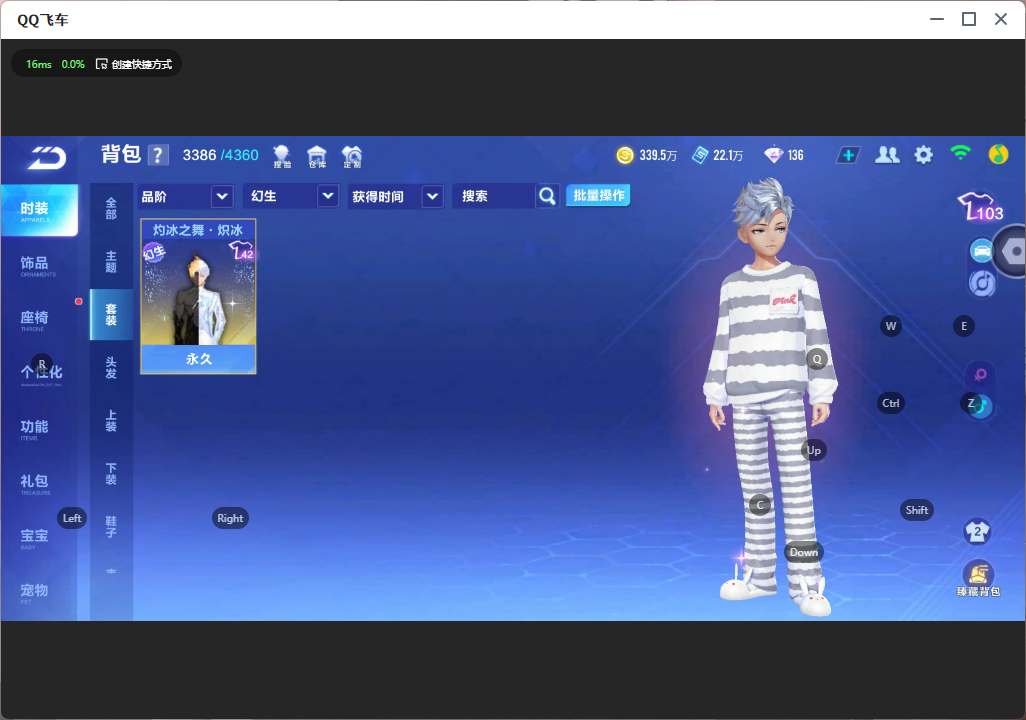Expand the 获得时间 sort dropdown

point(396,196)
